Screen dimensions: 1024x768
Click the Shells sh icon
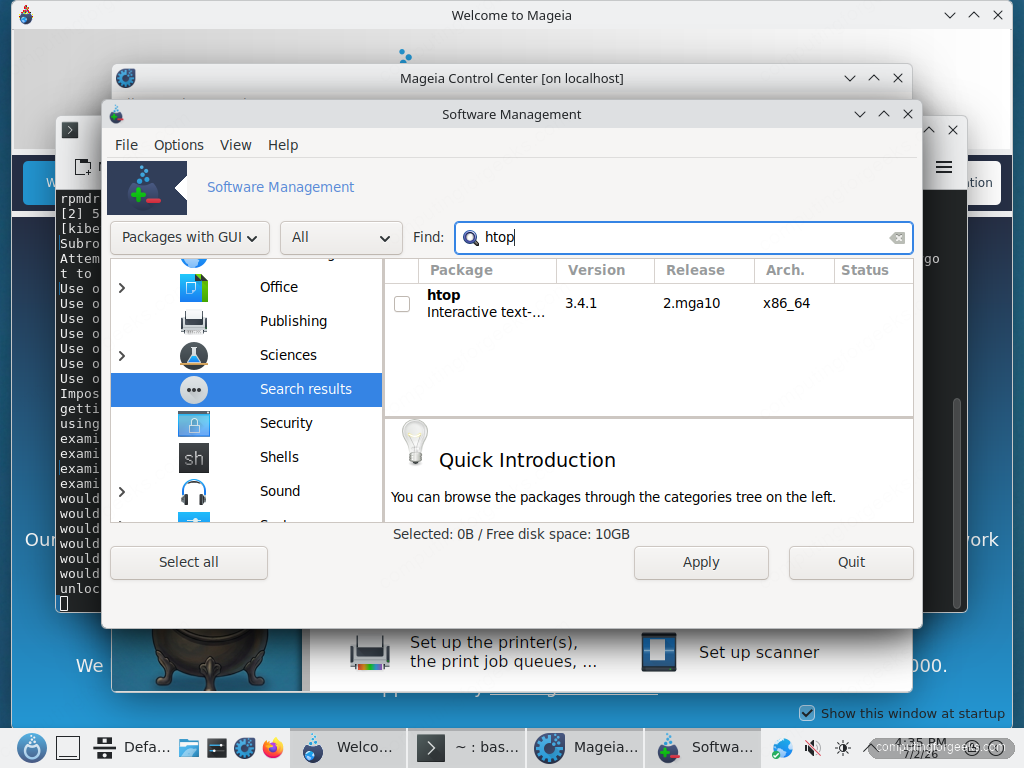point(194,458)
